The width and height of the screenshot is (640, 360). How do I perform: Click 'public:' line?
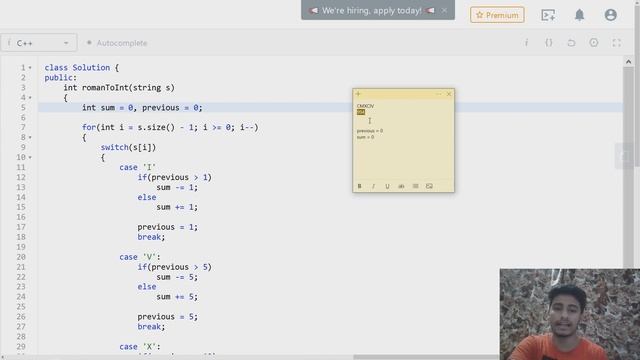60,78
